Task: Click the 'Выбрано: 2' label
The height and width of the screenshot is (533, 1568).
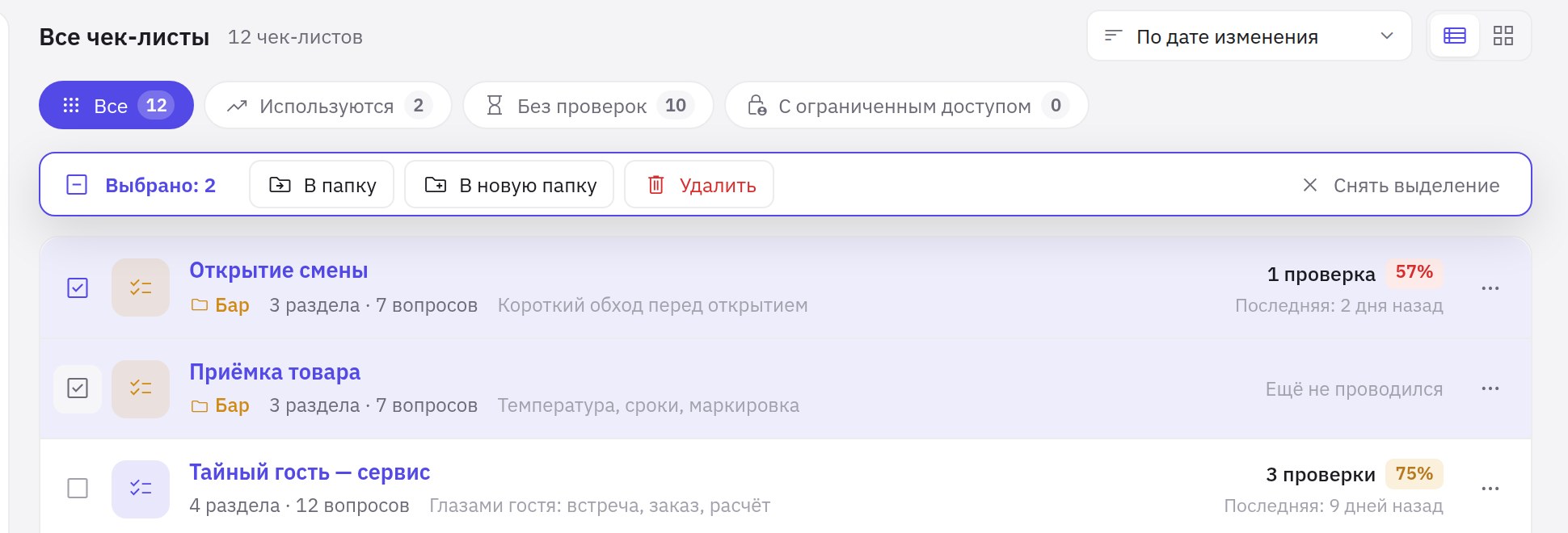Action: coord(161,185)
